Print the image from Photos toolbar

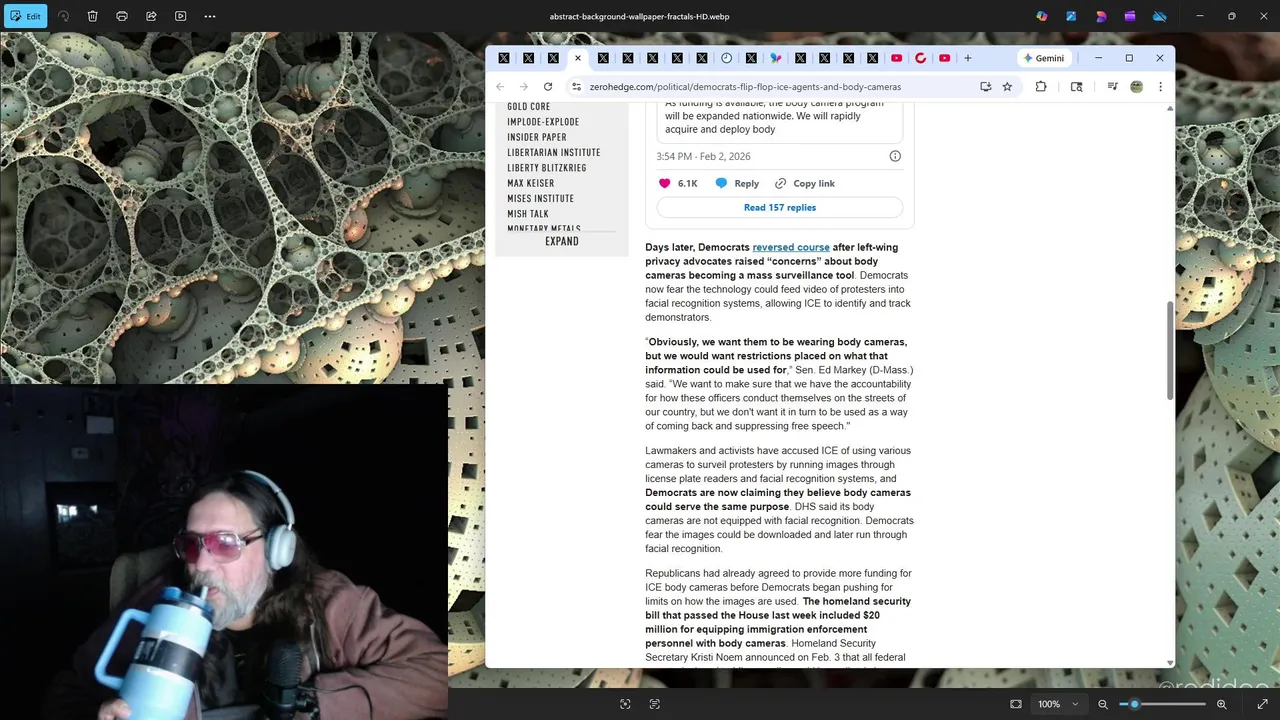coord(122,16)
